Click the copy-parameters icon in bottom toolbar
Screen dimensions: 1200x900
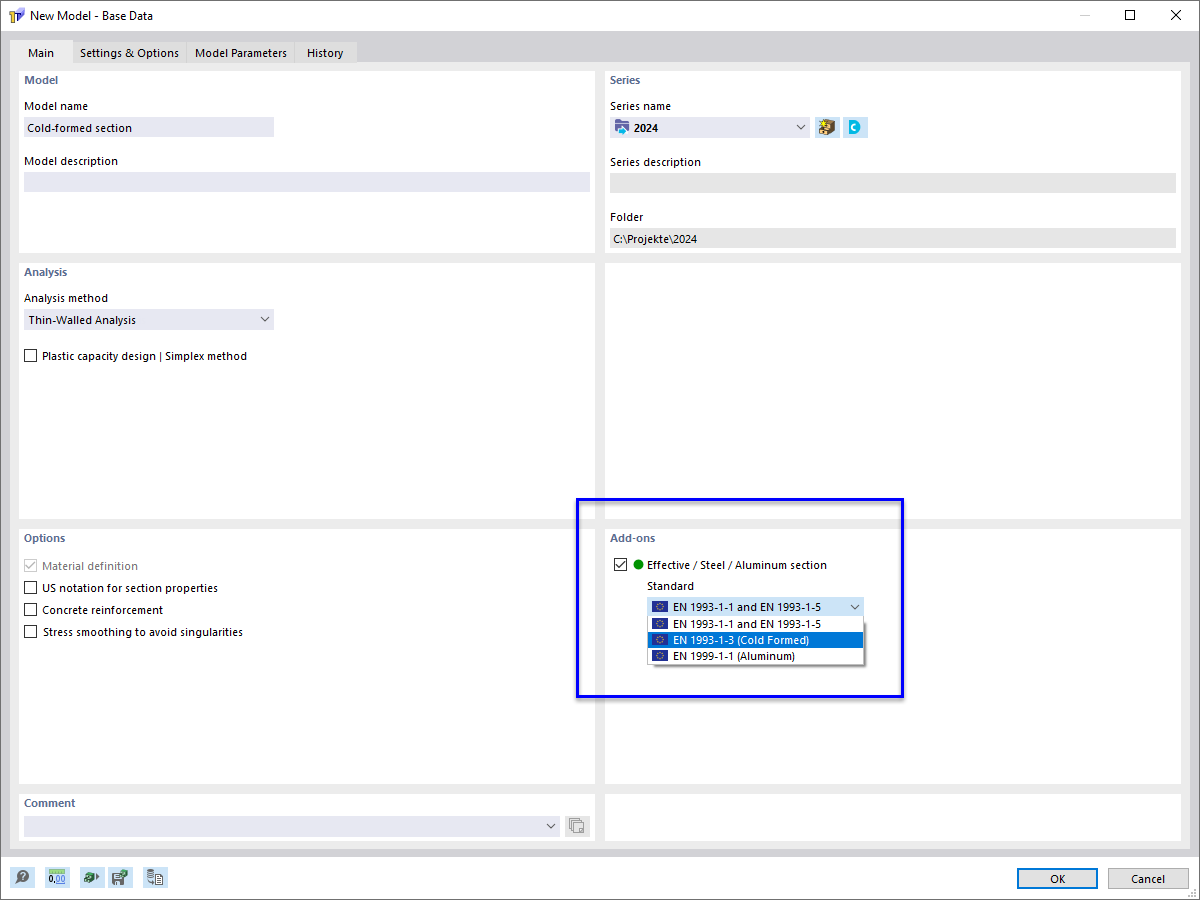(155, 877)
